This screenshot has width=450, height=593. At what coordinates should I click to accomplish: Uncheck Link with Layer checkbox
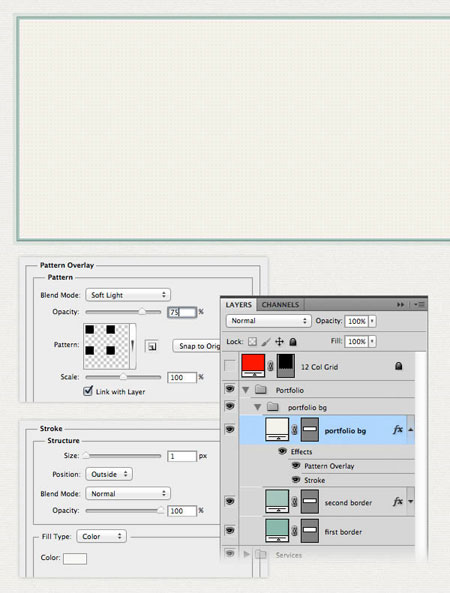88,391
